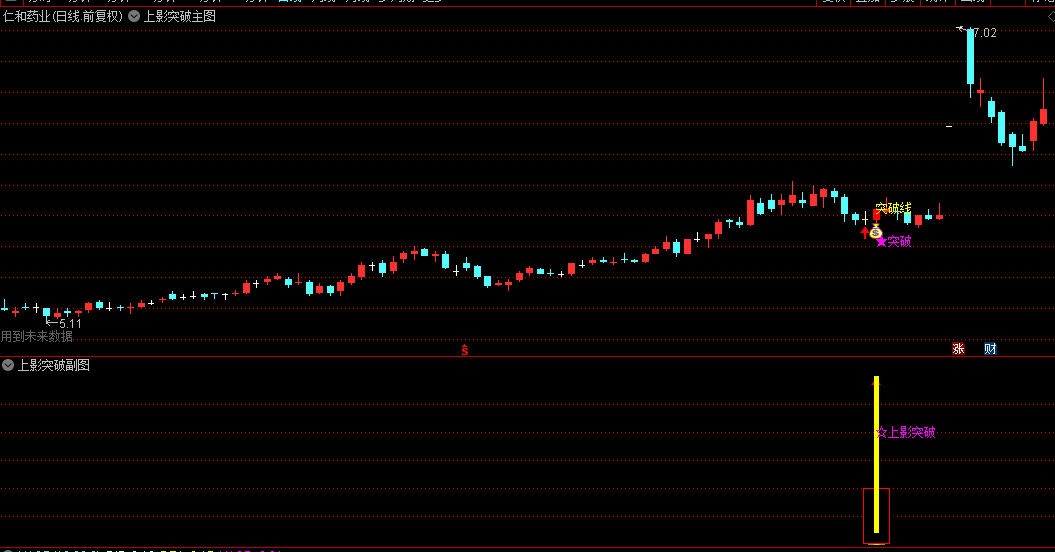Screen dimensions: 1055x552
Task: Click the tall cyan candlestick at 7.02 peak
Action: [x=970, y=57]
